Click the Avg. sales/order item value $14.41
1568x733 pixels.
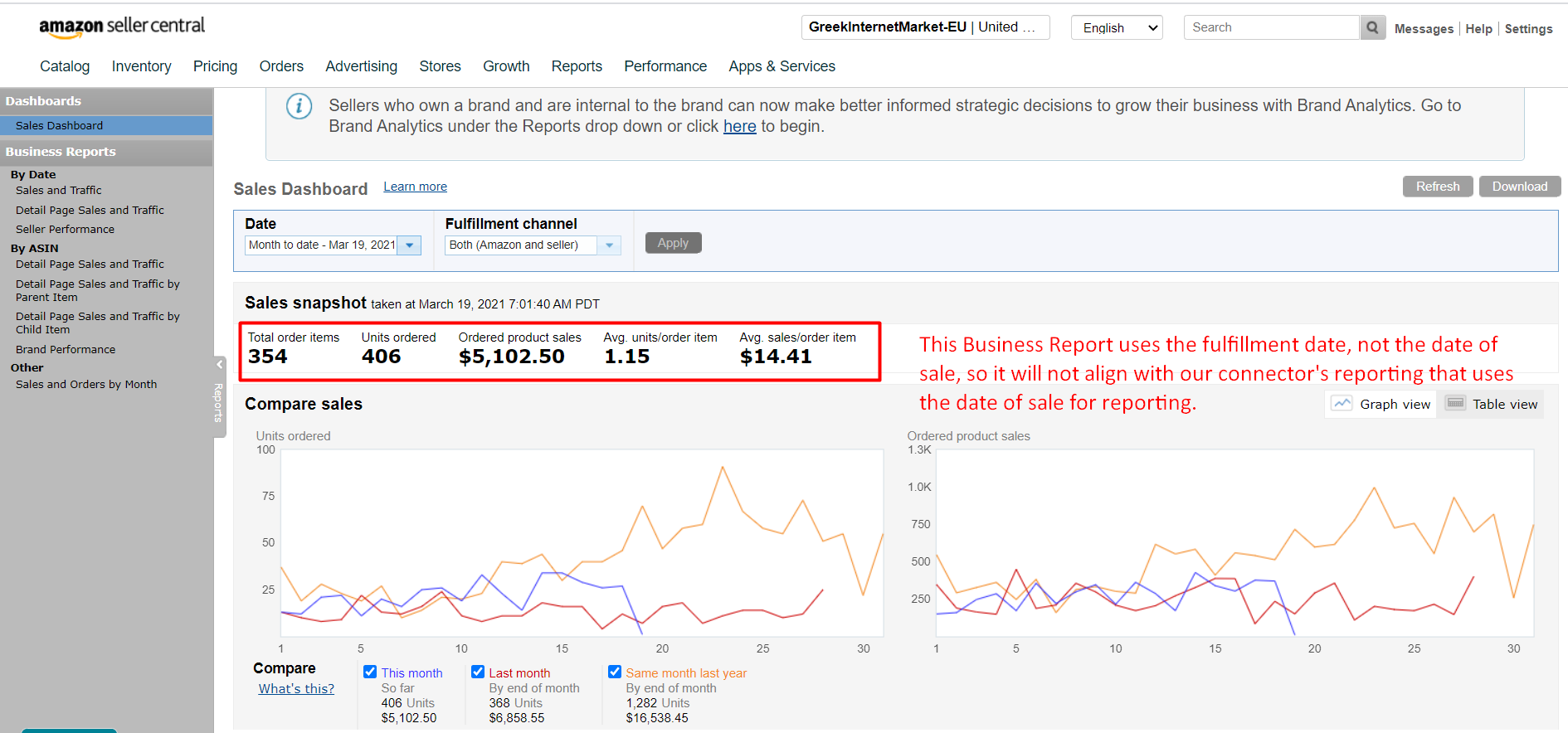(776, 357)
